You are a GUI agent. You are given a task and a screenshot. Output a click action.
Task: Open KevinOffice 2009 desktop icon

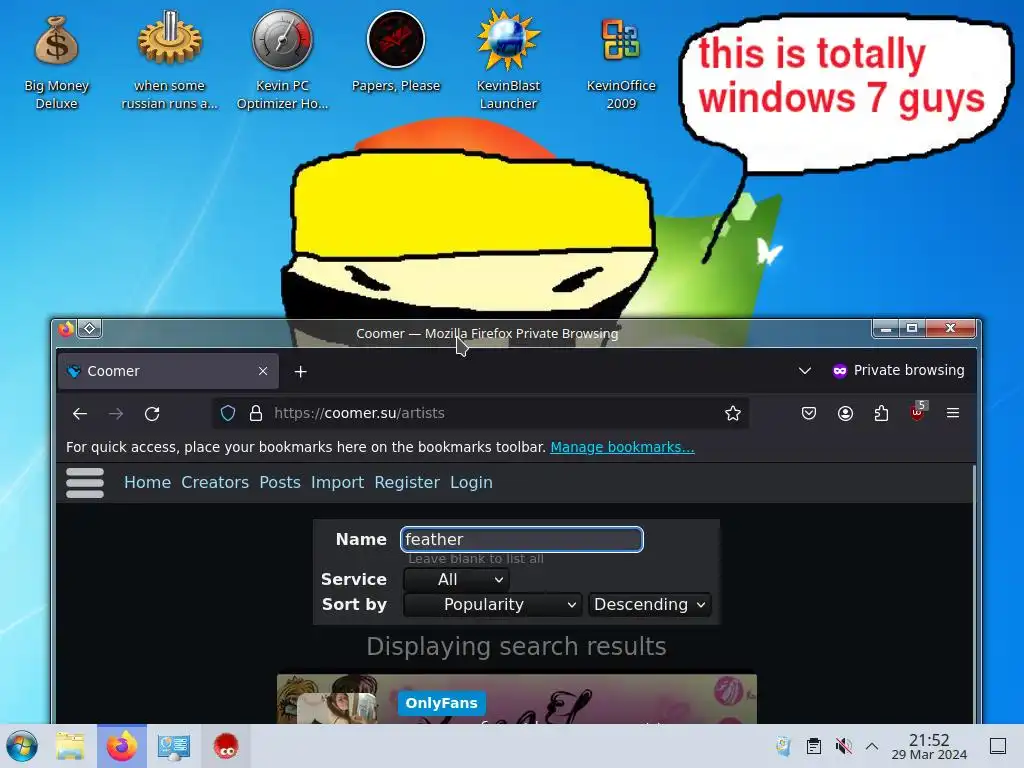621,62
